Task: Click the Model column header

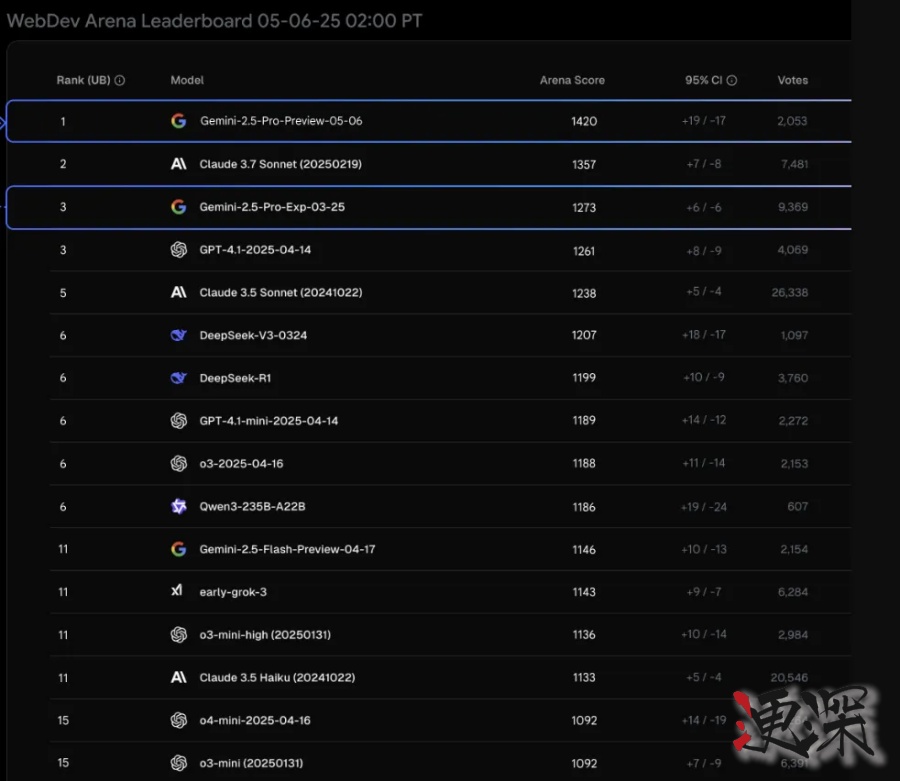Action: [187, 80]
